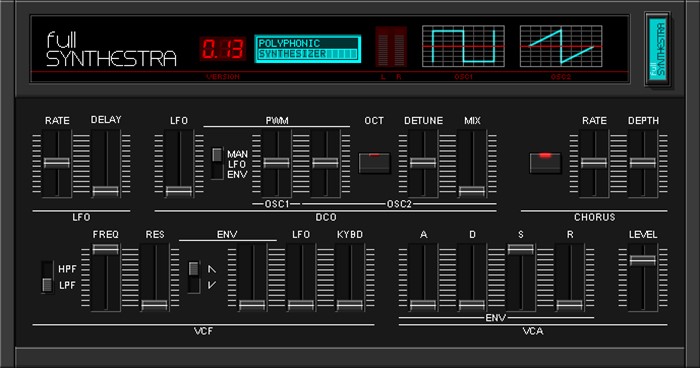Viewport: 700px width, 368px height.
Task: Click the HPF label
Action: (x=67, y=269)
